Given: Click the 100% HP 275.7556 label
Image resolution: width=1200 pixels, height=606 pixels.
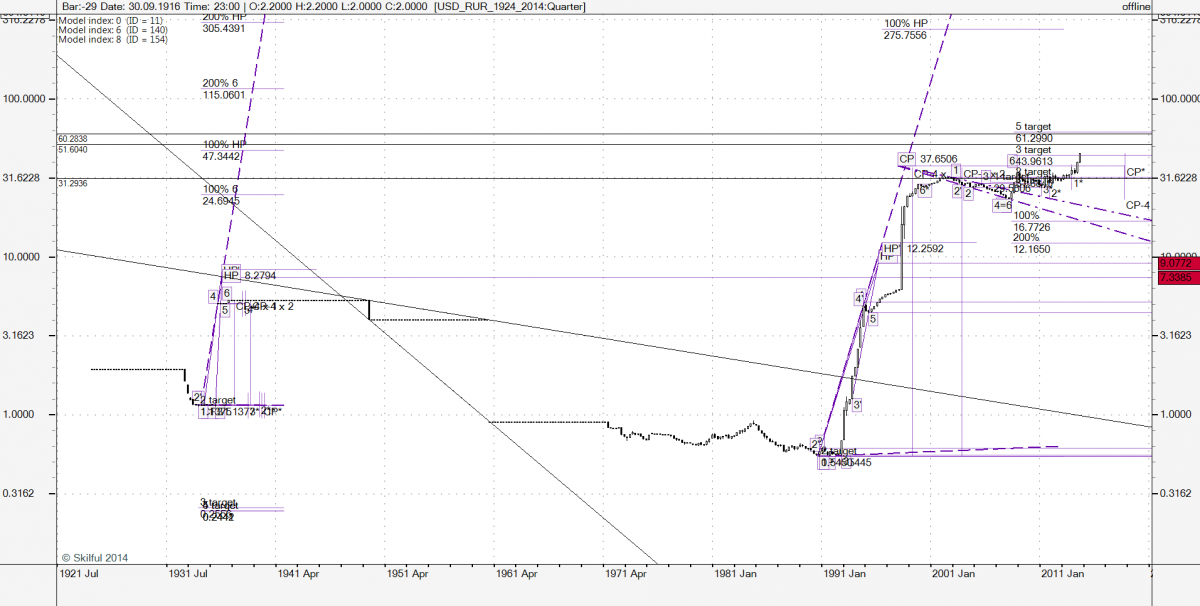Looking at the screenshot, I should pos(912,29).
